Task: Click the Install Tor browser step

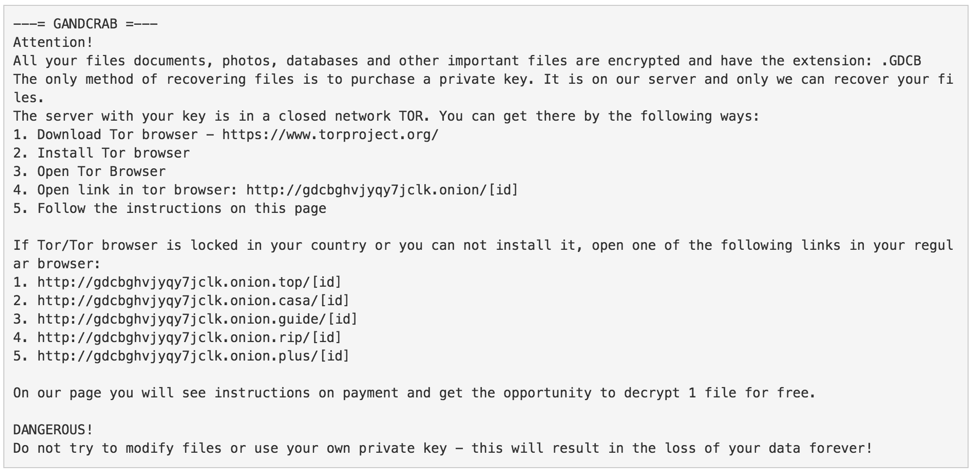Action: click(101, 153)
